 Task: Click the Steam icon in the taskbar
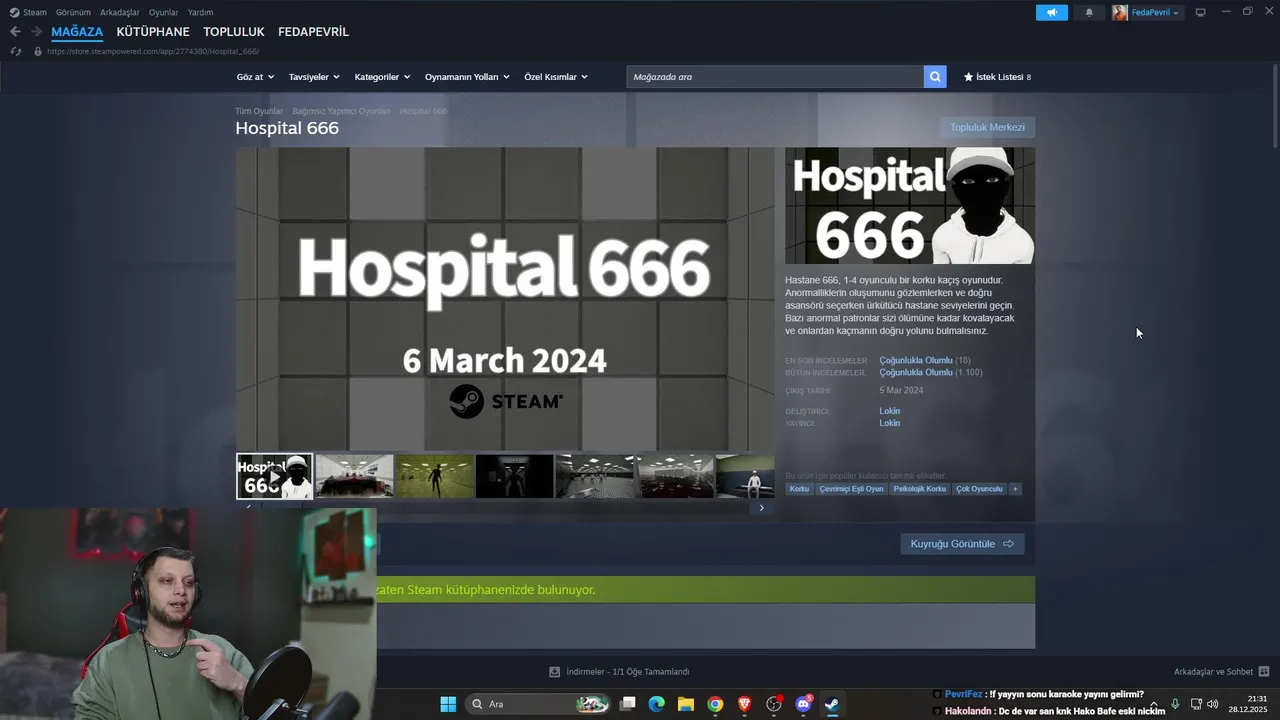[832, 704]
